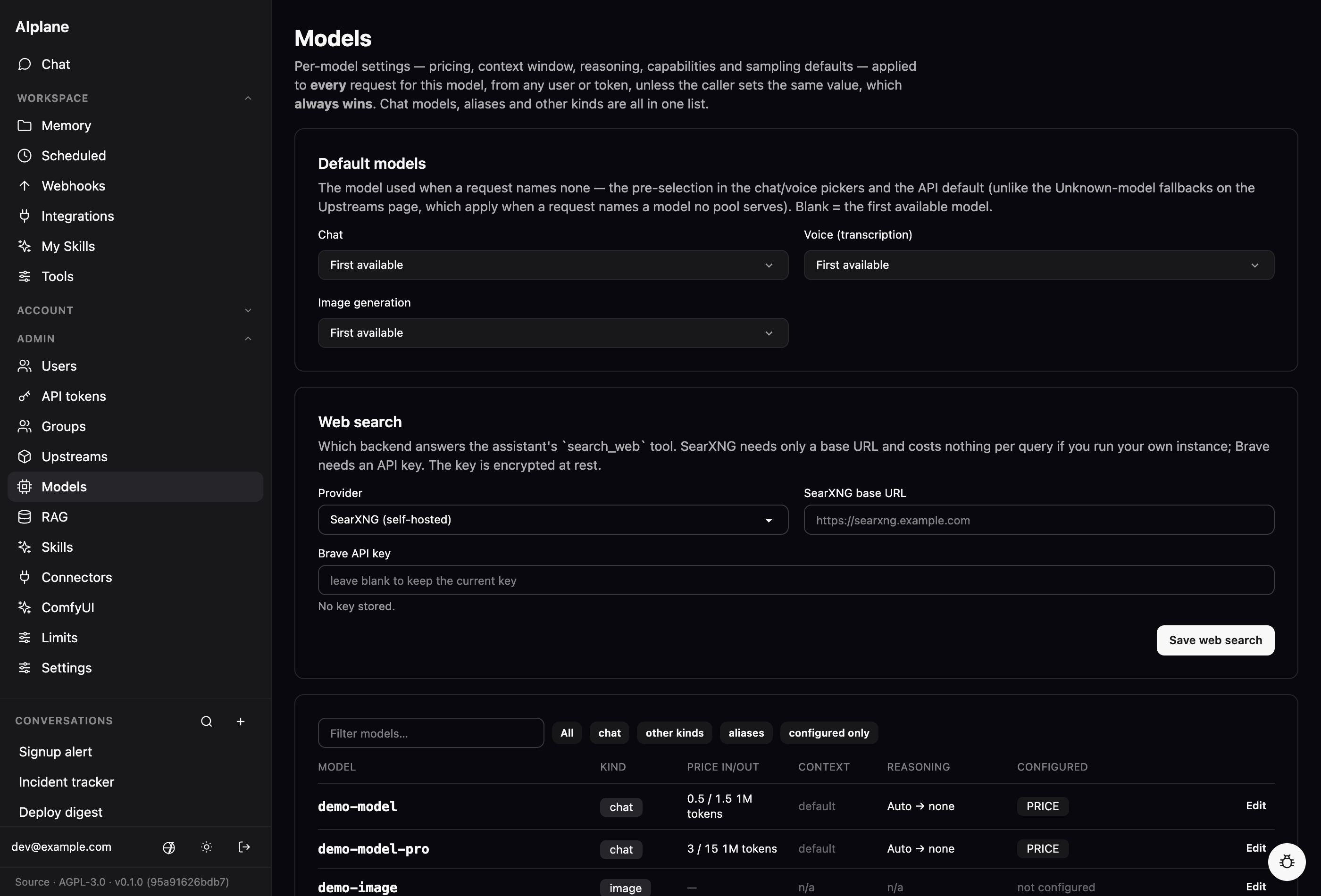The height and width of the screenshot is (896, 1321).
Task: Click the Save web search button
Action: tap(1215, 640)
